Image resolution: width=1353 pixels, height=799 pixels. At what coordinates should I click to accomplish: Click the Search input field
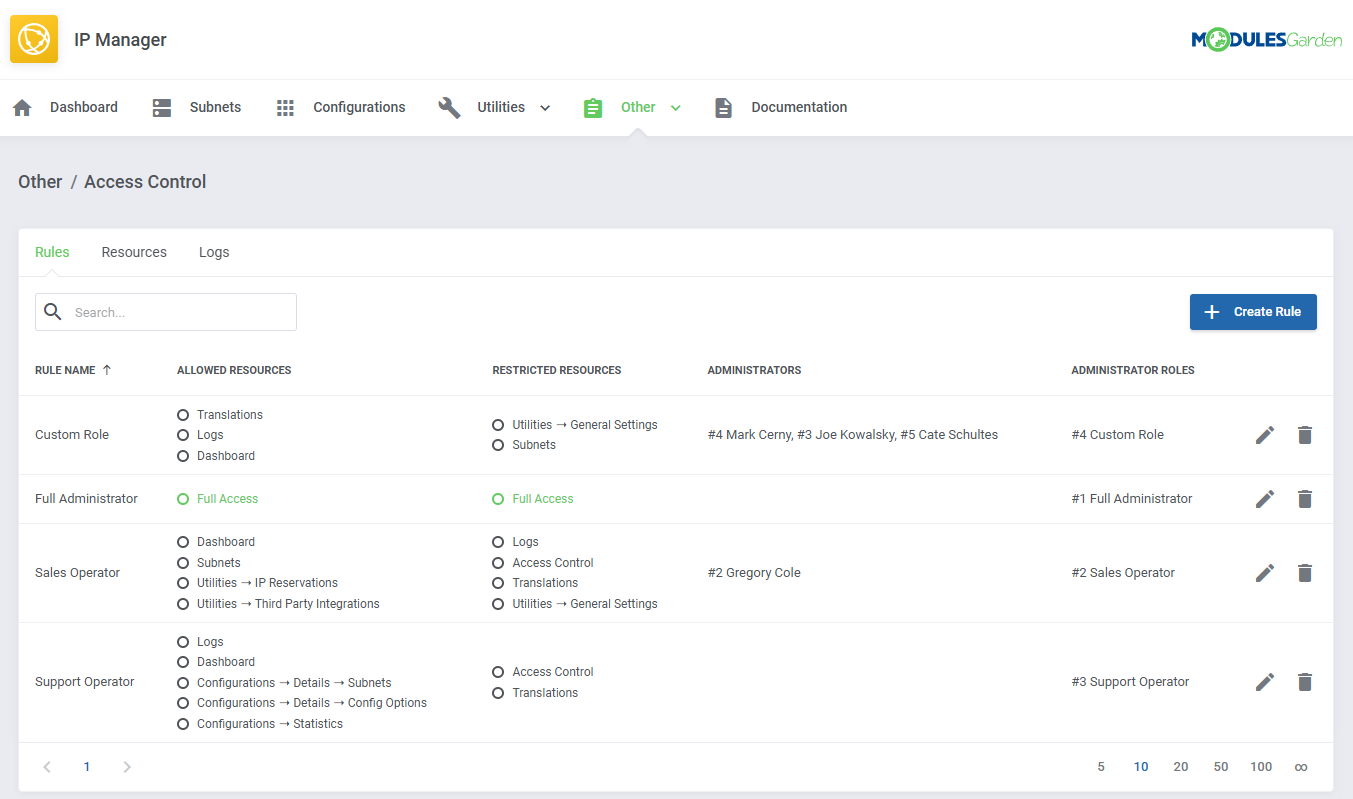pos(166,312)
